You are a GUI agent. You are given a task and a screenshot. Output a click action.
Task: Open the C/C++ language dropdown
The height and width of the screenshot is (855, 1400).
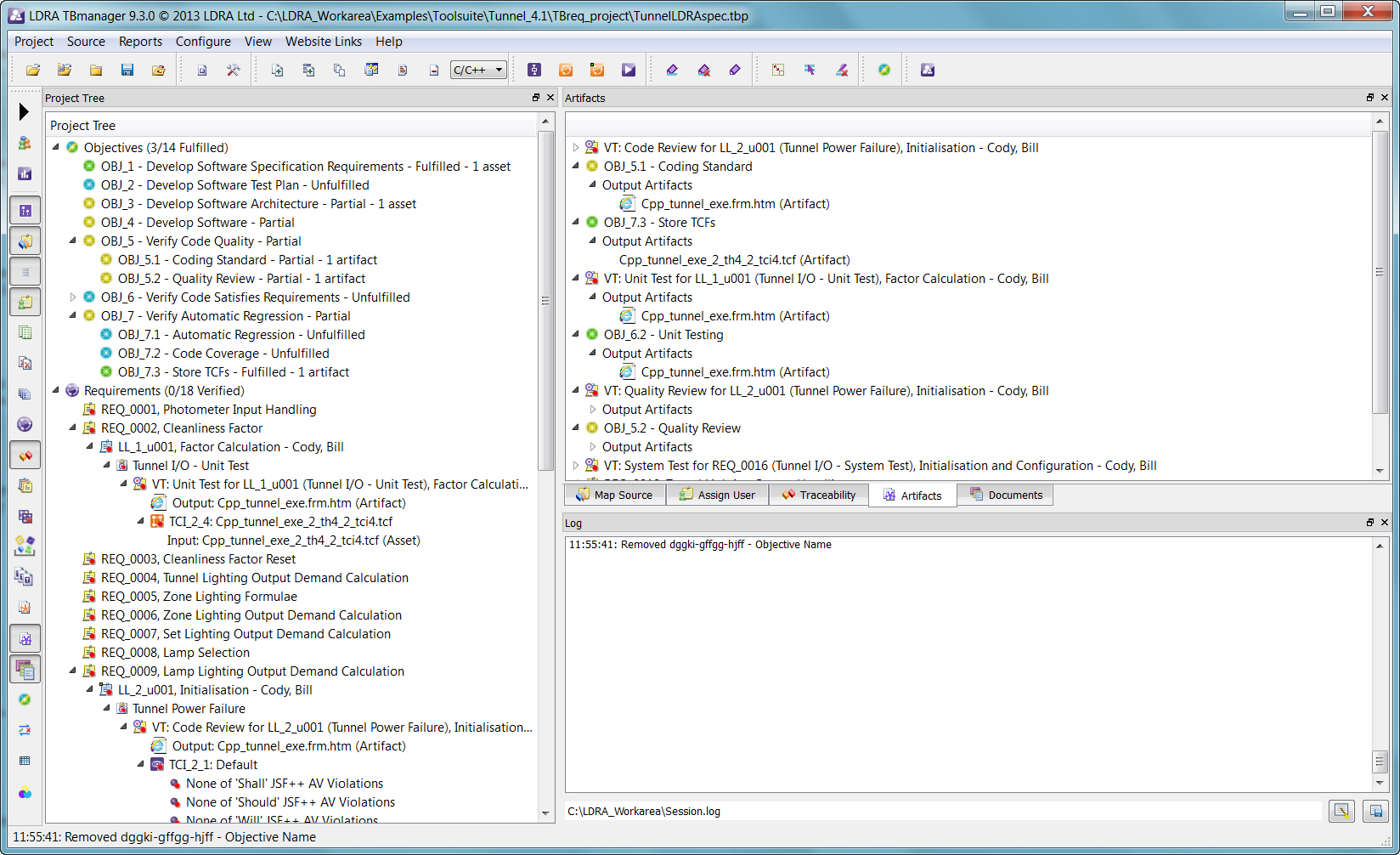click(479, 70)
